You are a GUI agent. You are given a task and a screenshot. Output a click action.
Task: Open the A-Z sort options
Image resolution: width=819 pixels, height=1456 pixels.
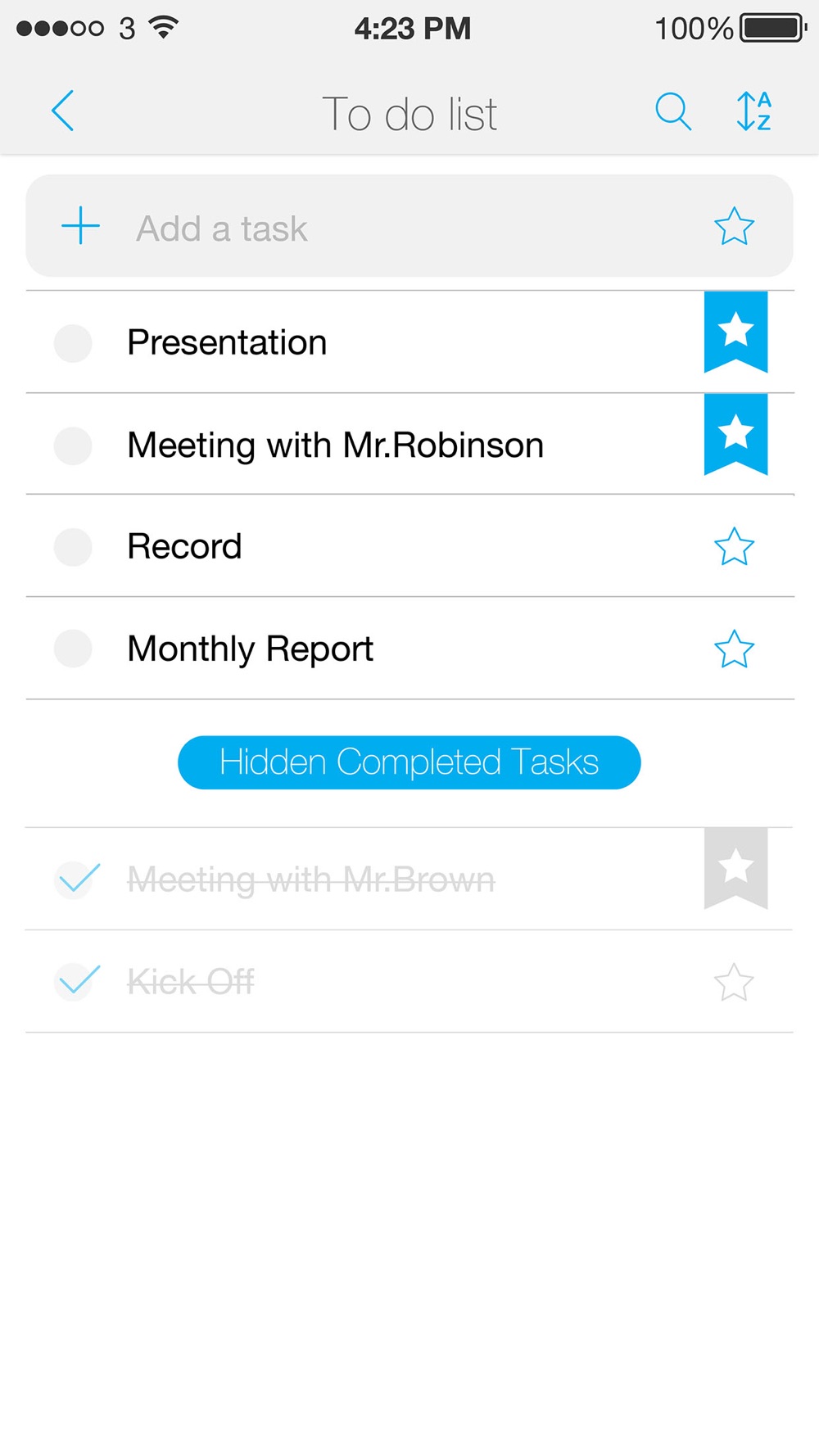[x=753, y=111]
